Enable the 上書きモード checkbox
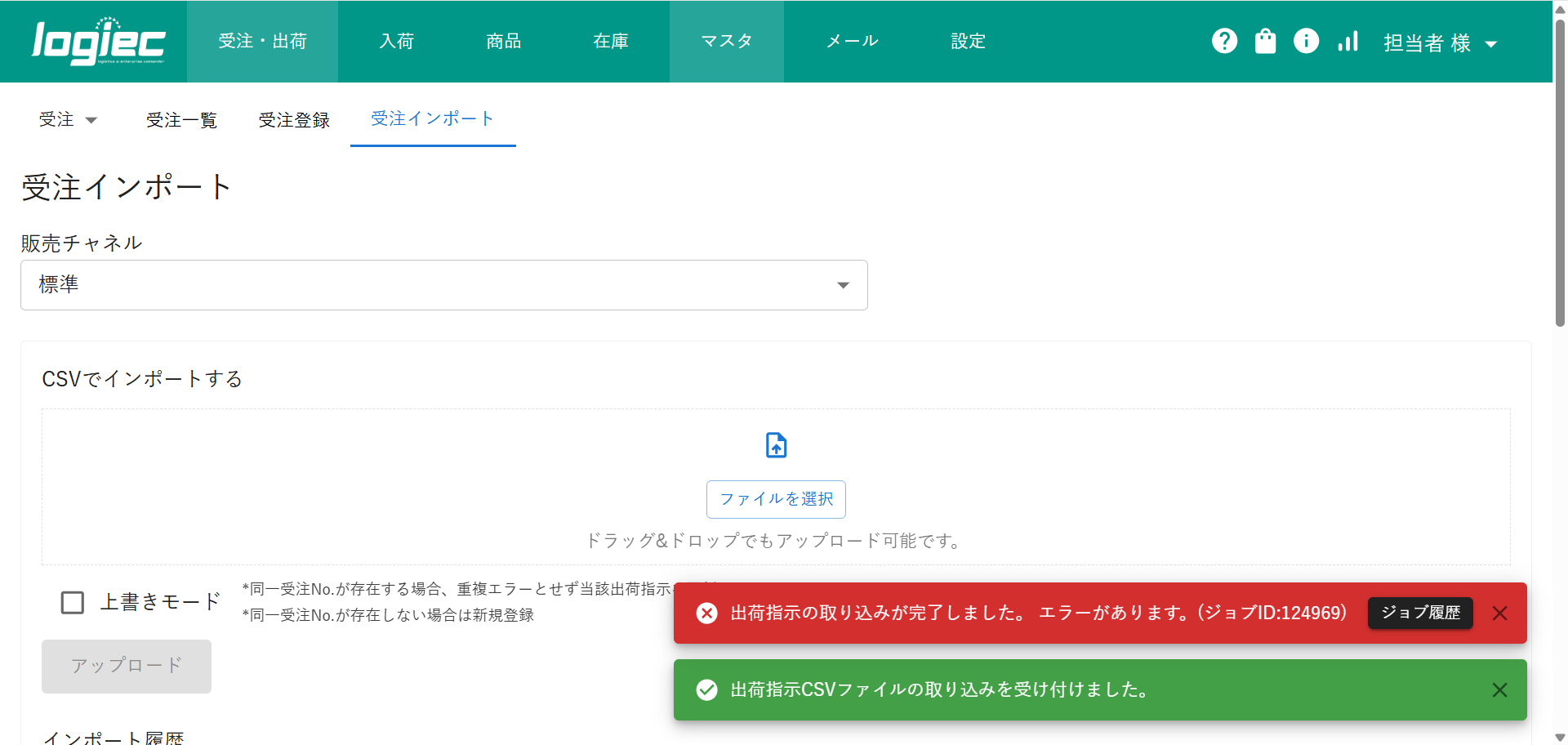The width and height of the screenshot is (1568, 745). coord(73,603)
